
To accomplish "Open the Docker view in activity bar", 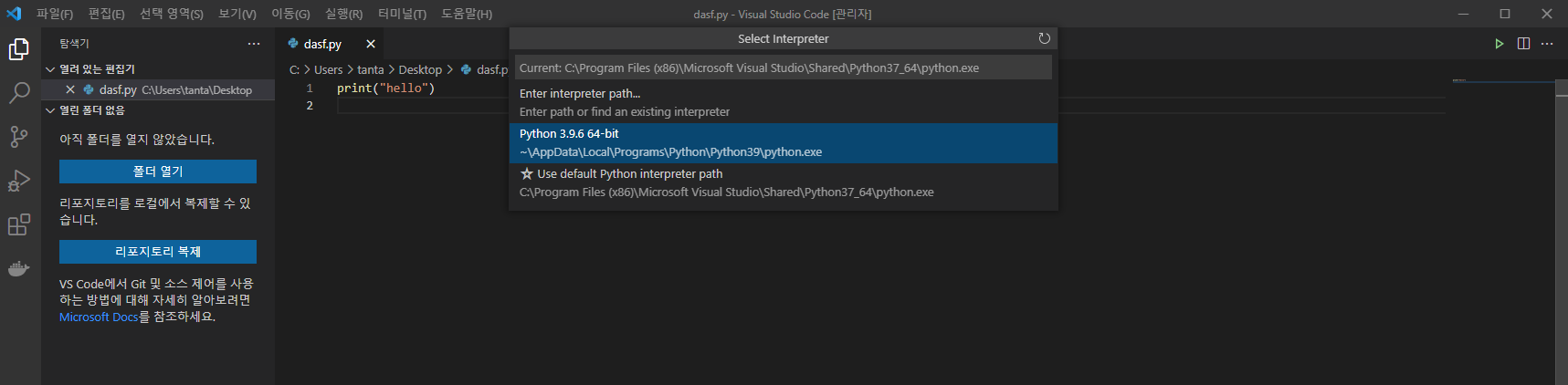I will 19,268.
